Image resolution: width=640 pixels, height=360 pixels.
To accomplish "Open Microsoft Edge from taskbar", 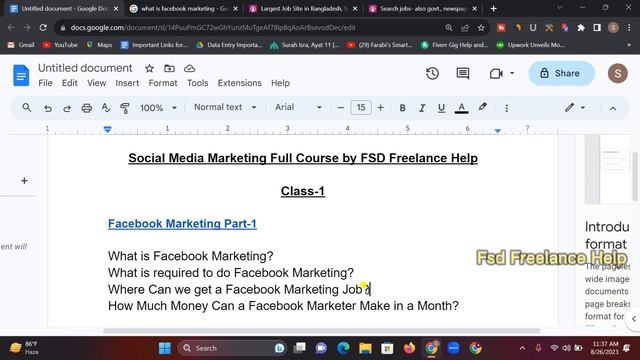I will (x=343, y=348).
